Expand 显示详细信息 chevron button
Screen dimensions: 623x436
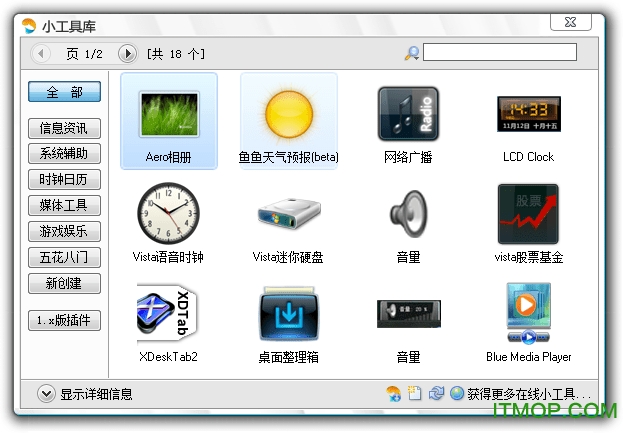(46, 394)
